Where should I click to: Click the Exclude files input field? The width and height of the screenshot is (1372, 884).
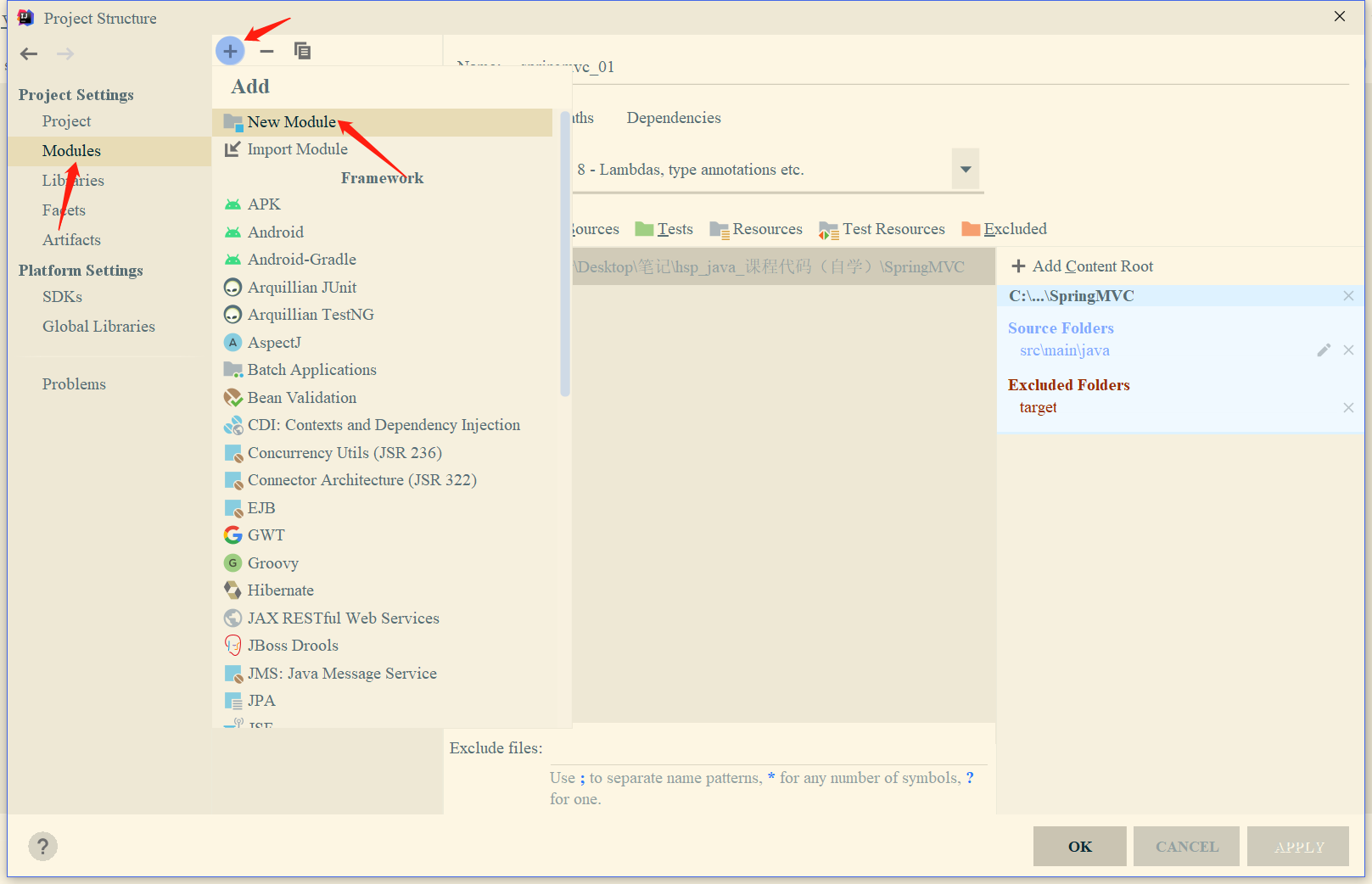(768, 748)
